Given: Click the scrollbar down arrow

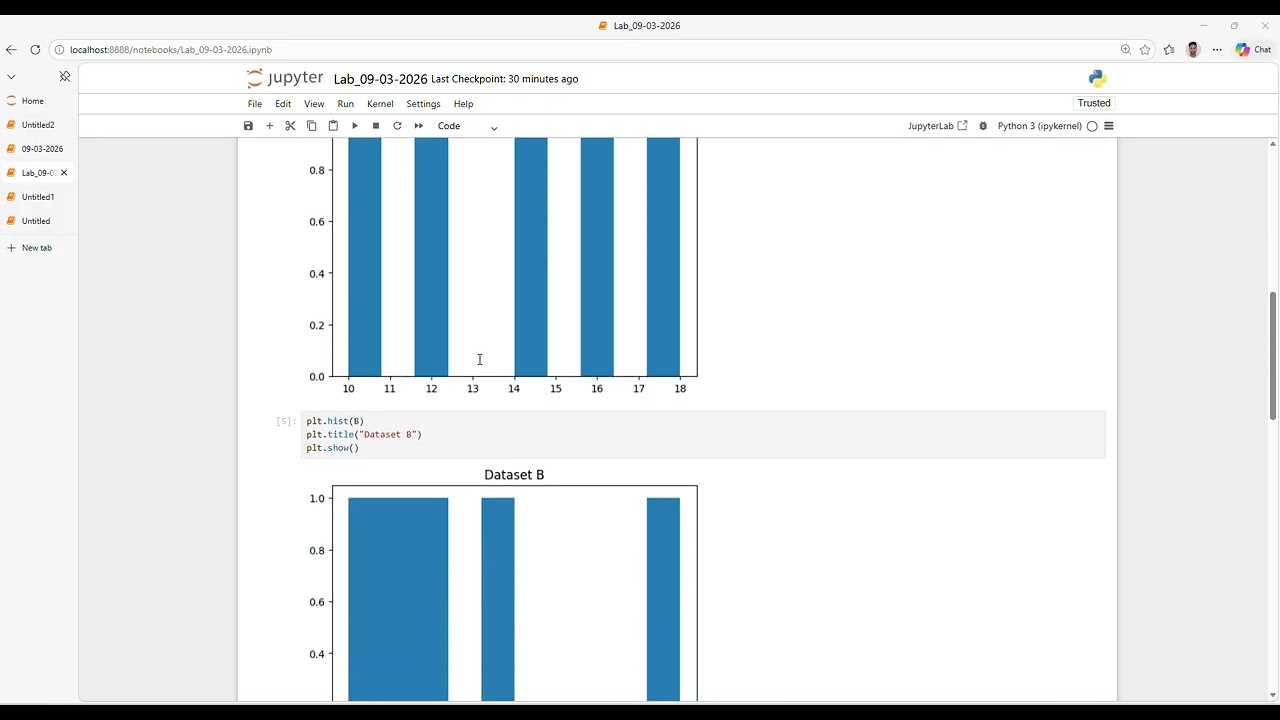Looking at the screenshot, I should coord(1272,695).
